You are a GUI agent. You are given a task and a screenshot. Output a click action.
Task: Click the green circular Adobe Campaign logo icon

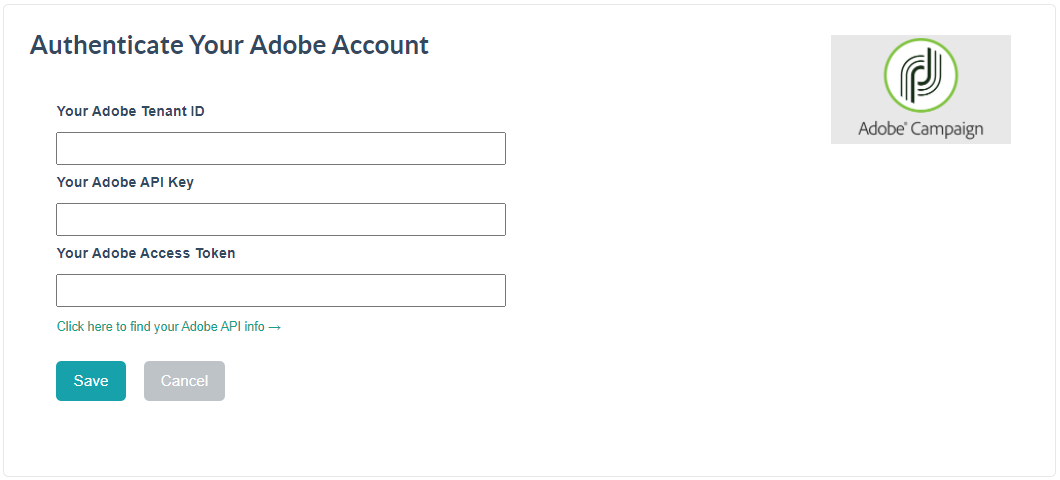pyautogui.click(x=920, y=75)
